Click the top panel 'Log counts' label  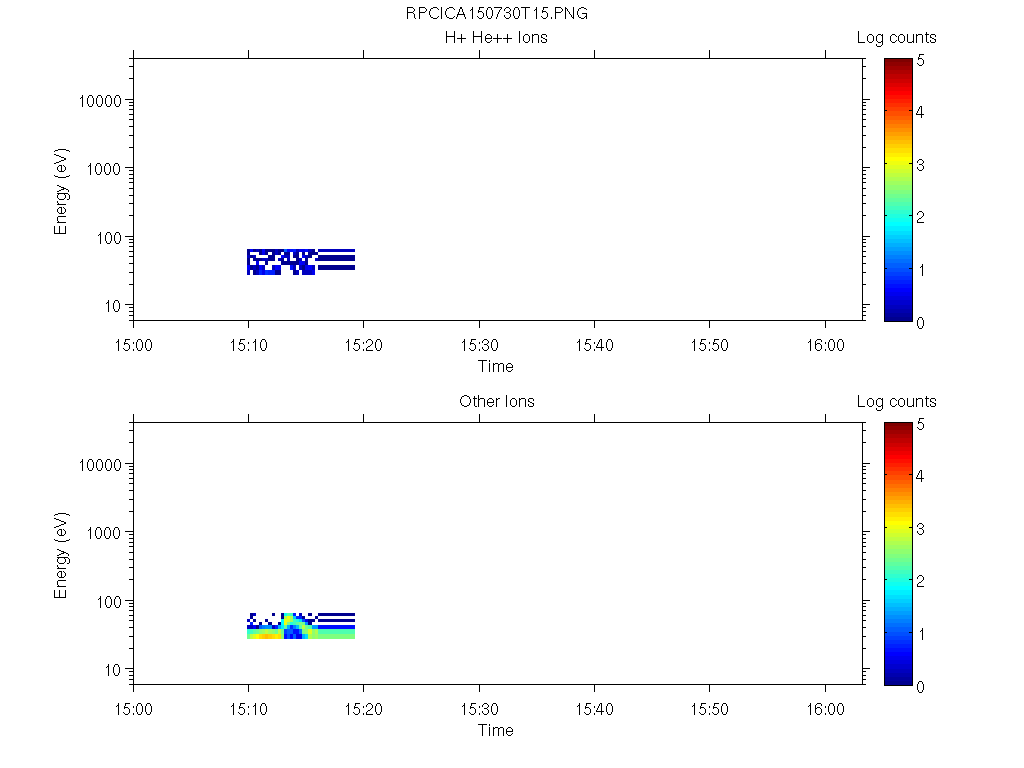tap(897, 38)
